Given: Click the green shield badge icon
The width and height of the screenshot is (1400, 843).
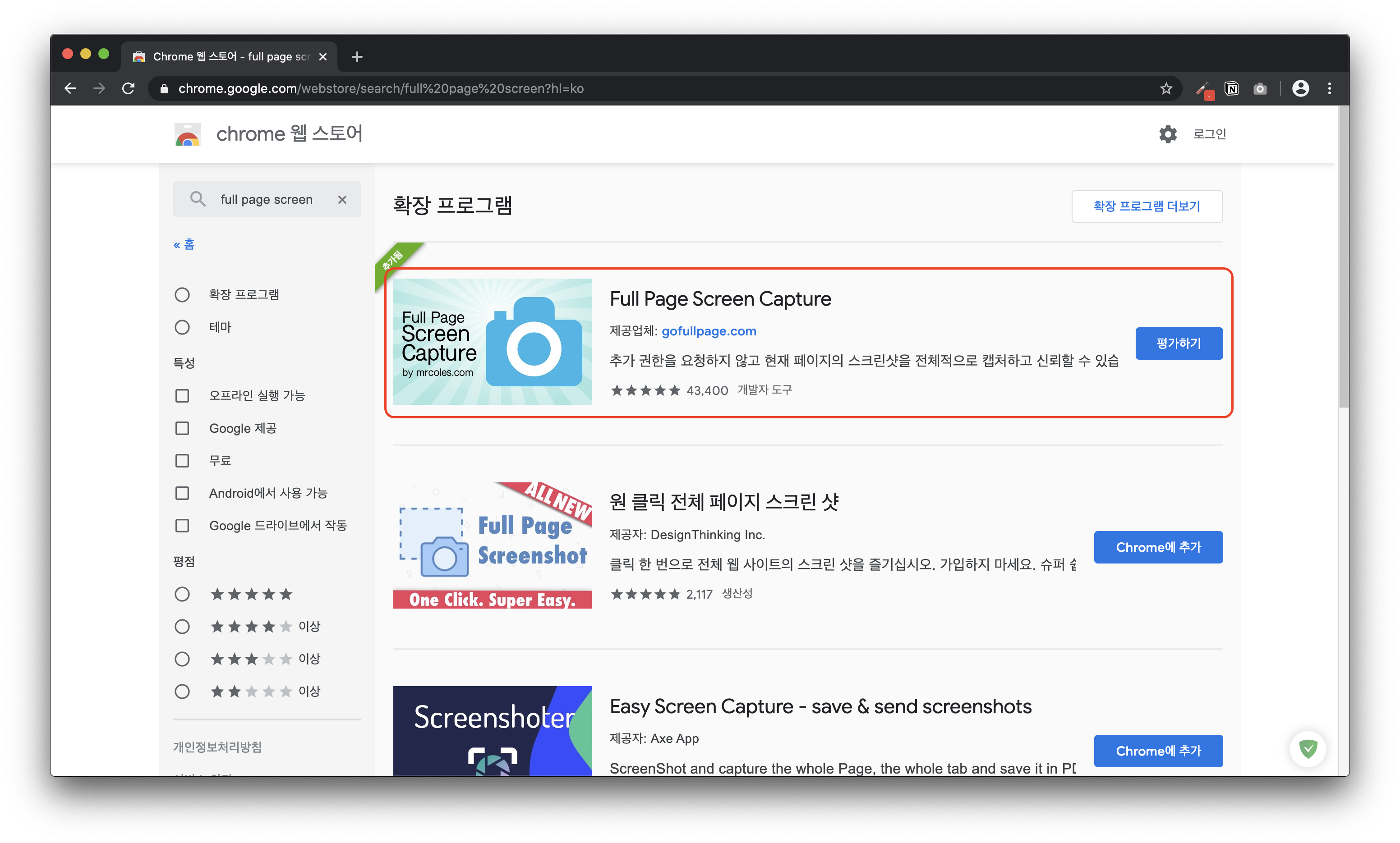Looking at the screenshot, I should coord(1308,749).
